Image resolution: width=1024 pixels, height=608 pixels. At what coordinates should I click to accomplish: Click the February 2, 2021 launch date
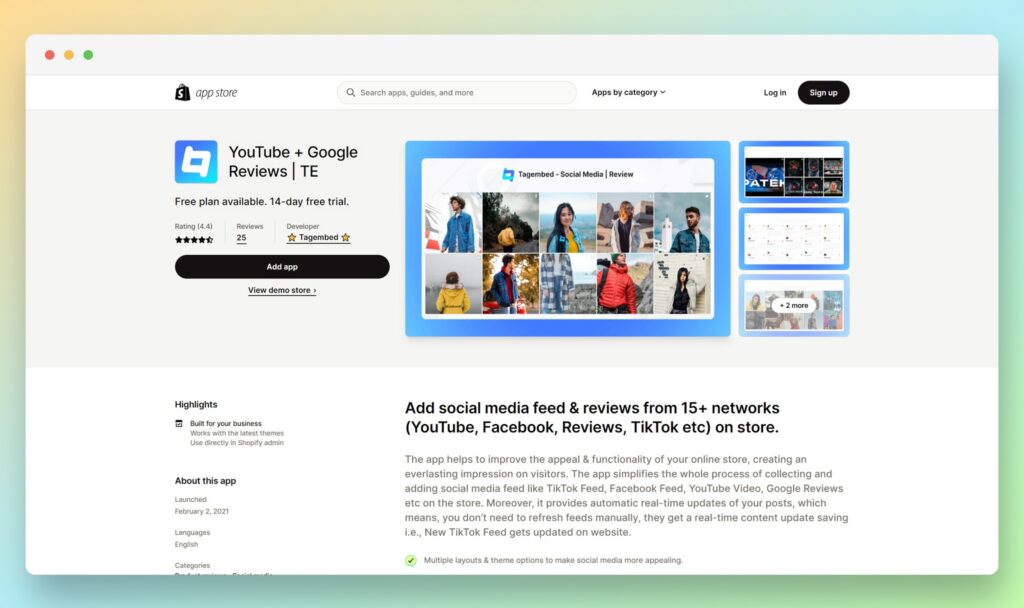click(x=202, y=511)
